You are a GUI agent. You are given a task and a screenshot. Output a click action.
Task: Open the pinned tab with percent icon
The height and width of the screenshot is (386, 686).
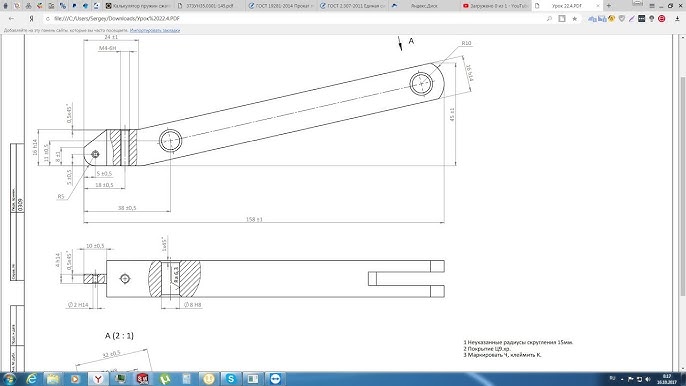(63, 6)
